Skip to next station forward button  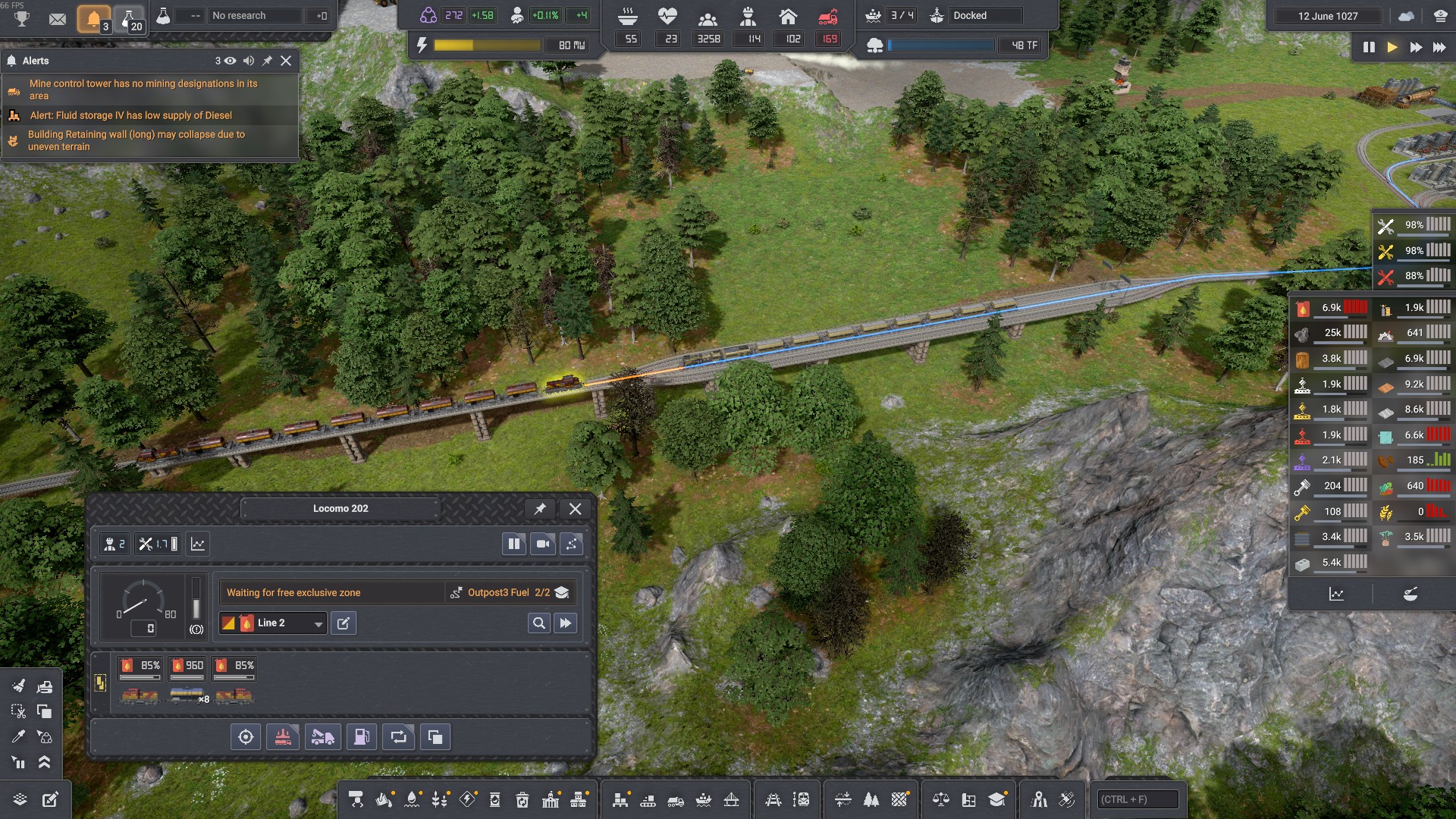[566, 623]
